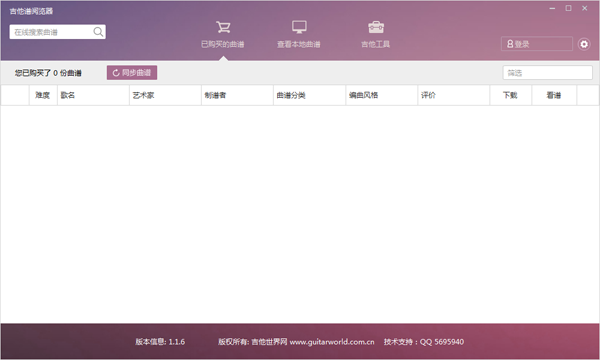Click the 同步曲谱 sync button
600x360 pixels.
click(132, 73)
